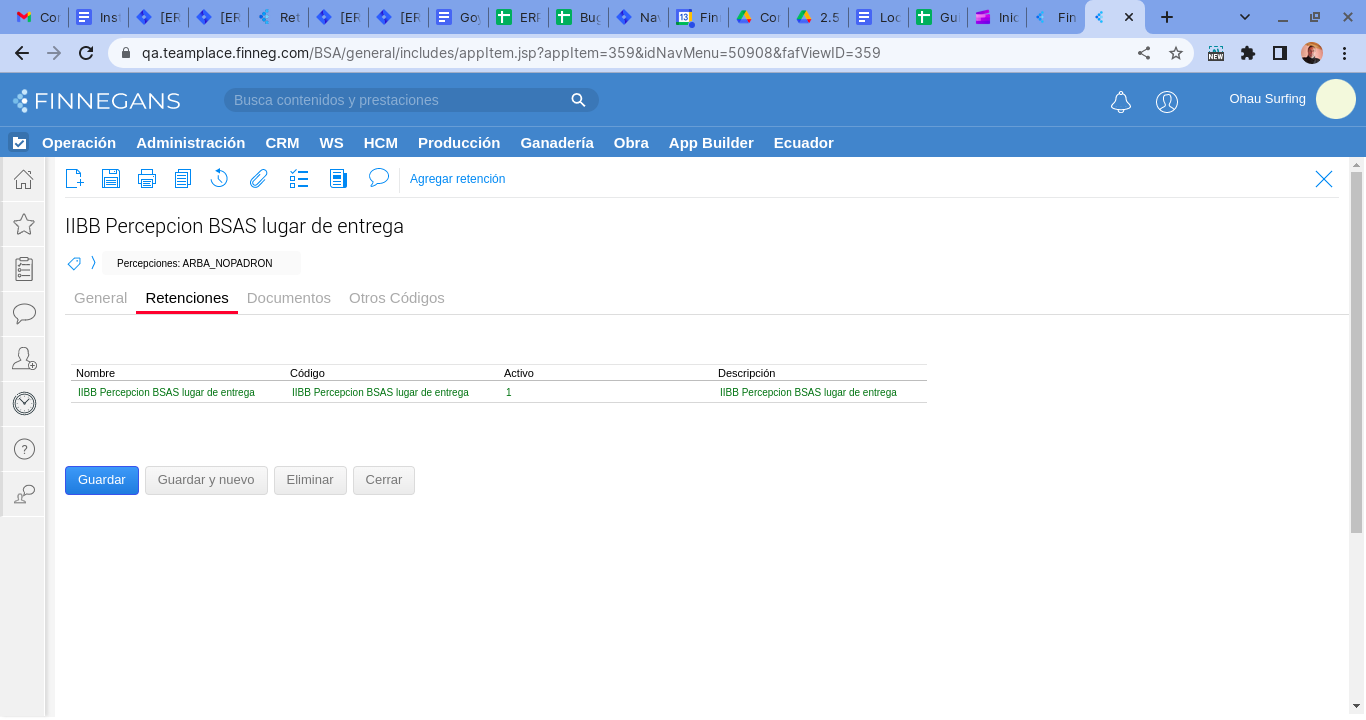Viewport: 1366px width, 720px height.
Task: Click the clock icon in sidebar
Action: click(24, 403)
